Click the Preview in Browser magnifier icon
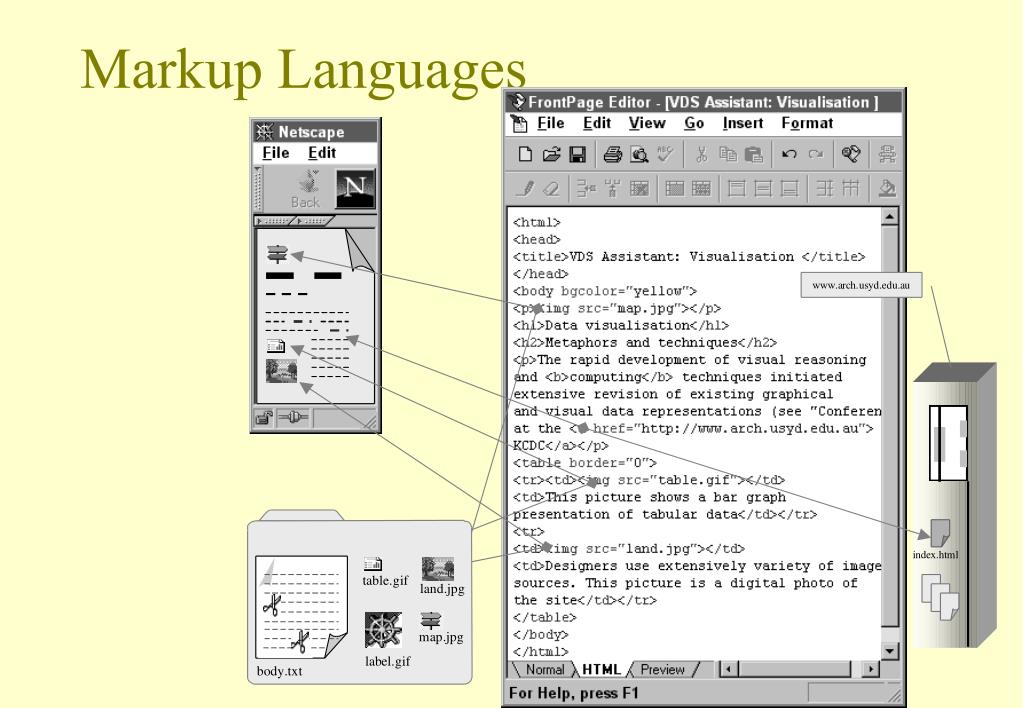1023x708 pixels. tap(639, 155)
